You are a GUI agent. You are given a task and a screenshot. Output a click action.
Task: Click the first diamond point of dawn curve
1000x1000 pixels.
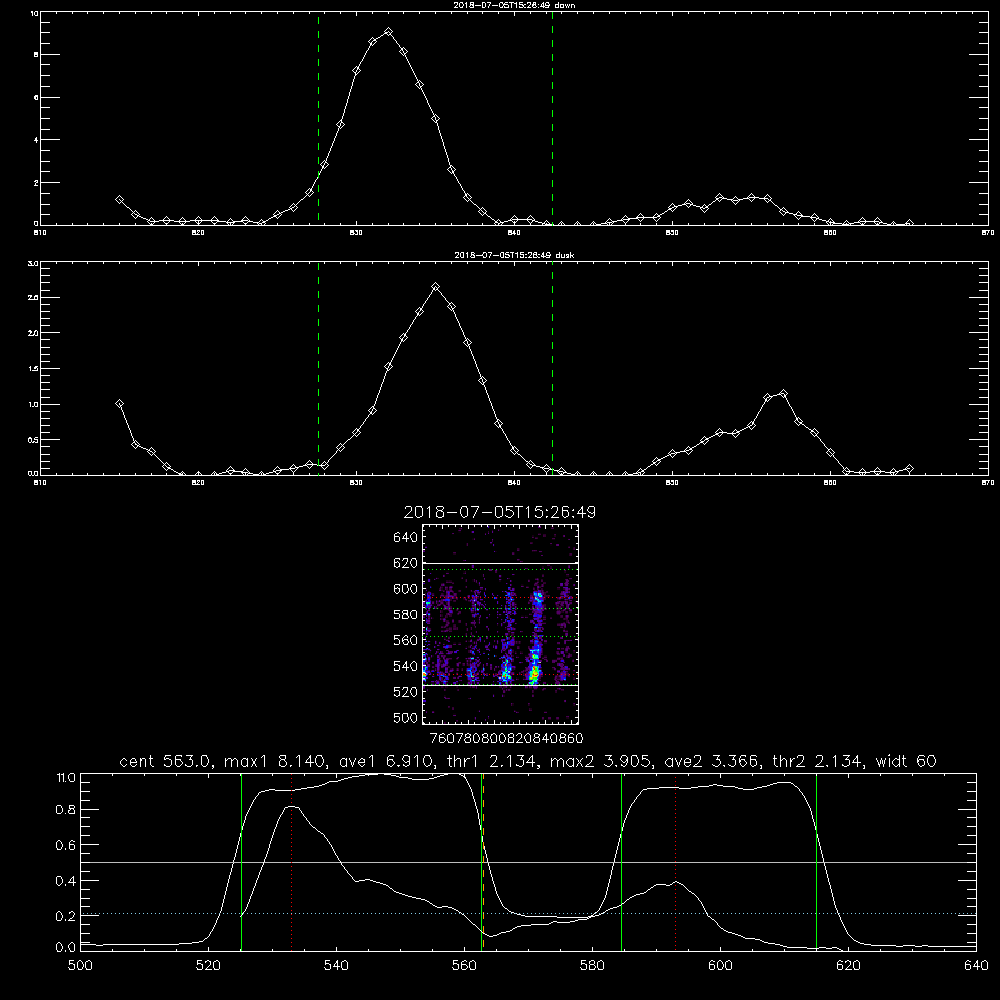(119, 200)
